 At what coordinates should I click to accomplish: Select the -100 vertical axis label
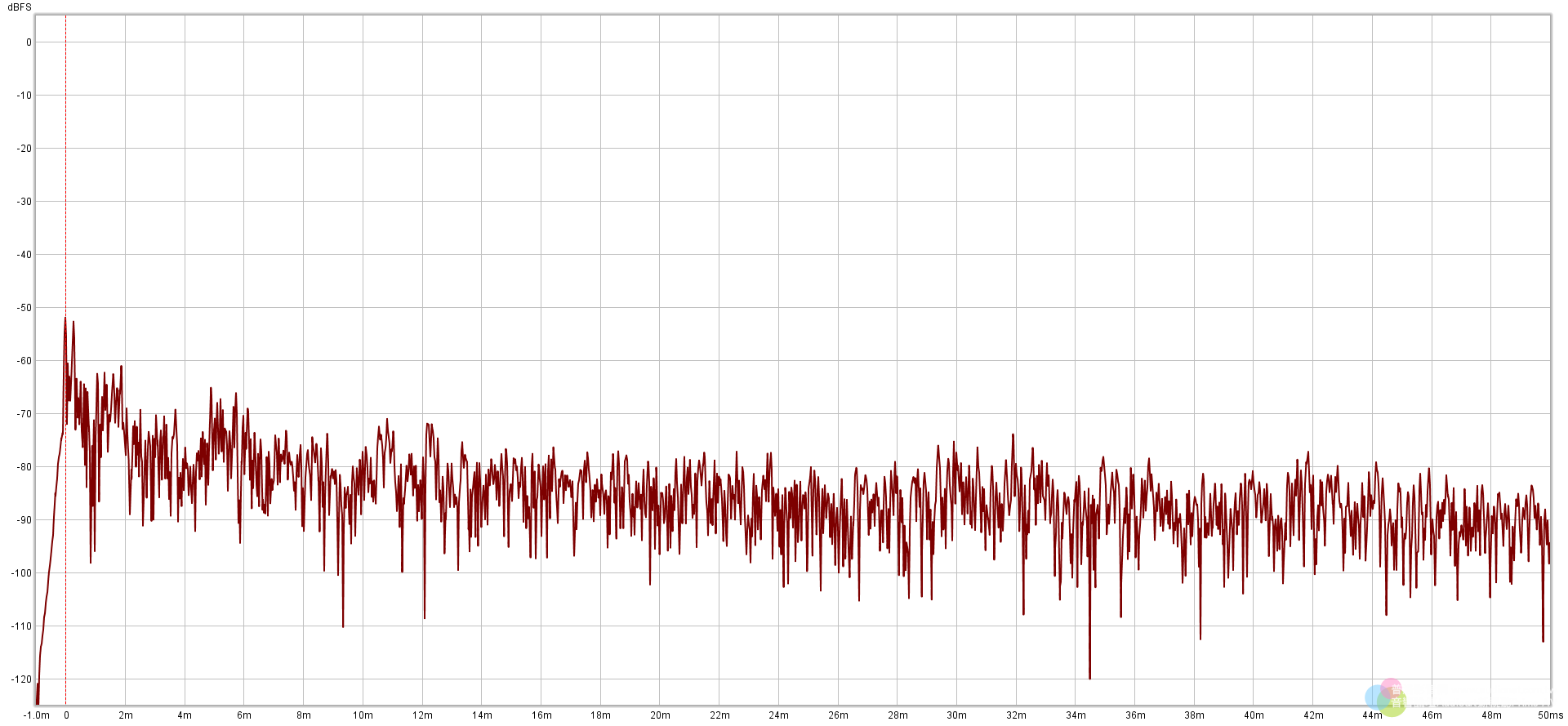point(22,573)
